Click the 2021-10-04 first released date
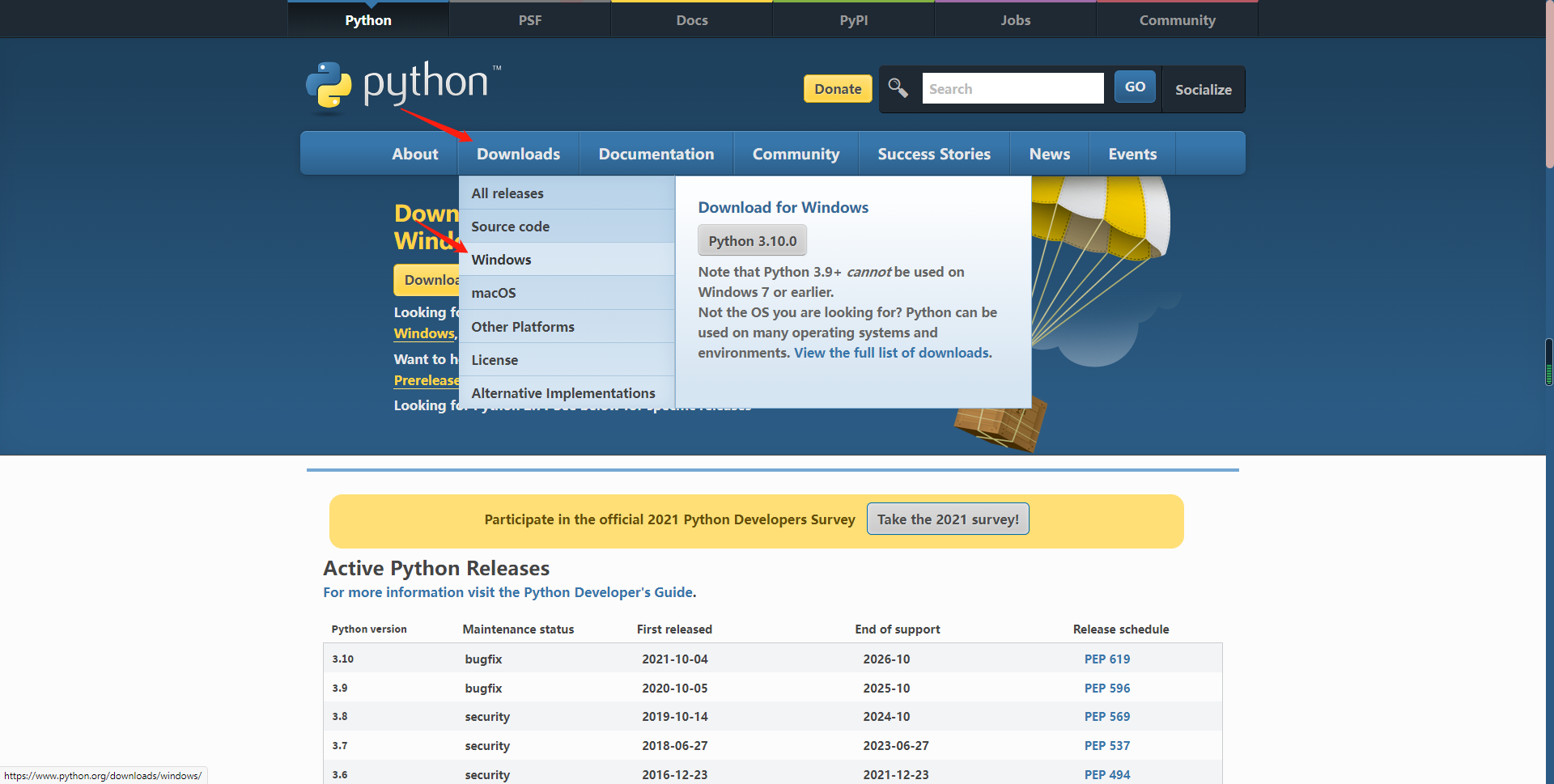Viewport: 1554px width, 784px height. tap(675, 659)
